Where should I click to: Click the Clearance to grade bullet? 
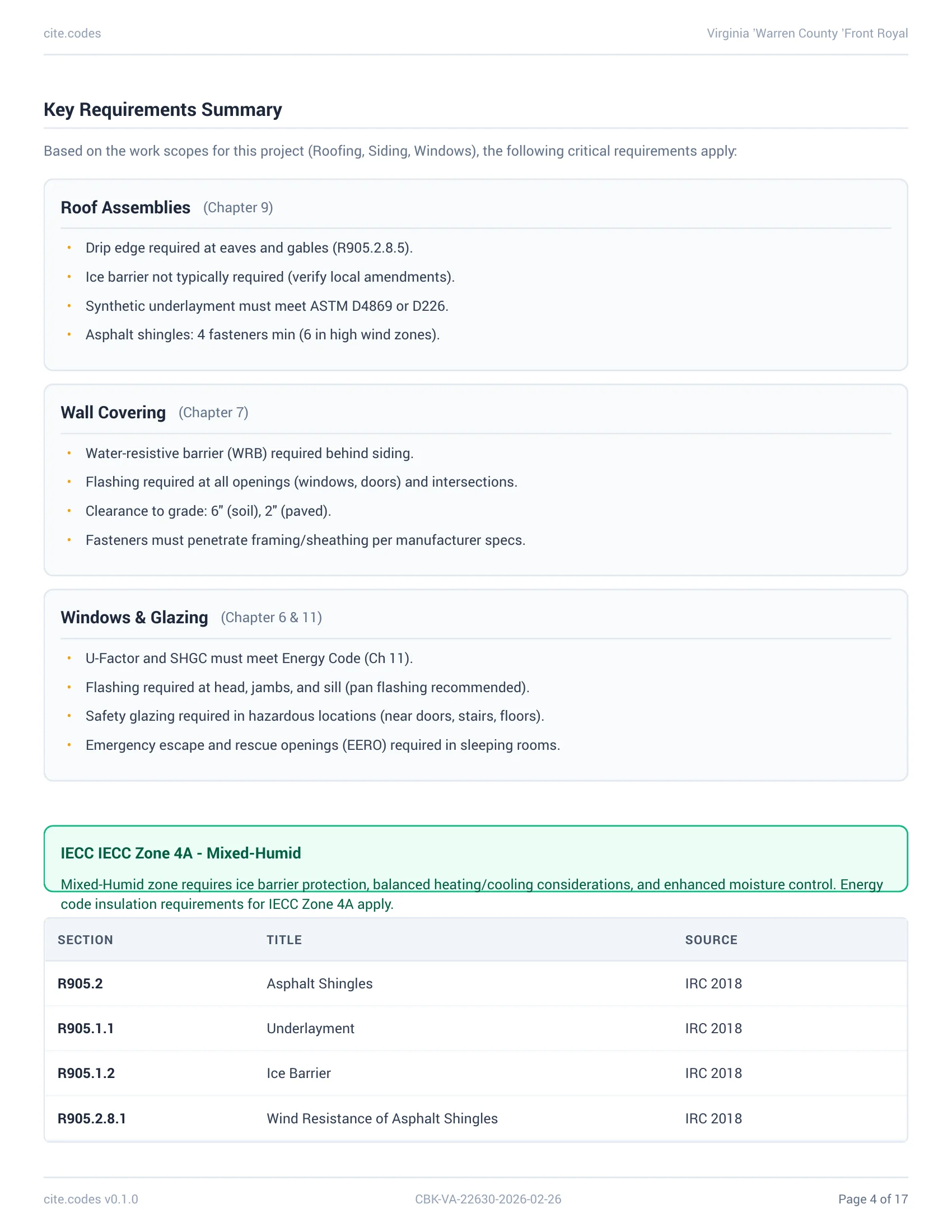click(x=208, y=511)
